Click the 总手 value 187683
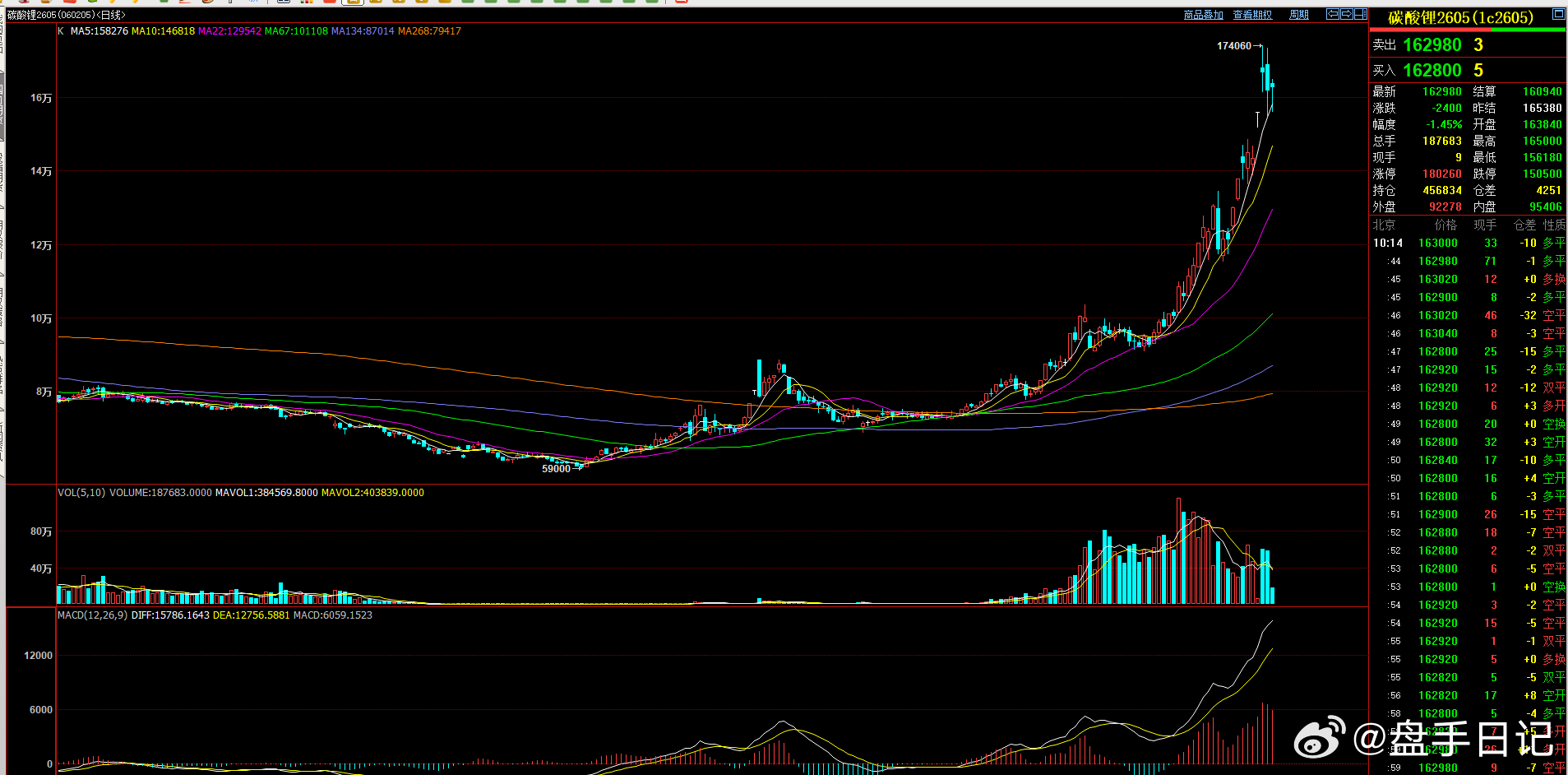 coord(1442,142)
